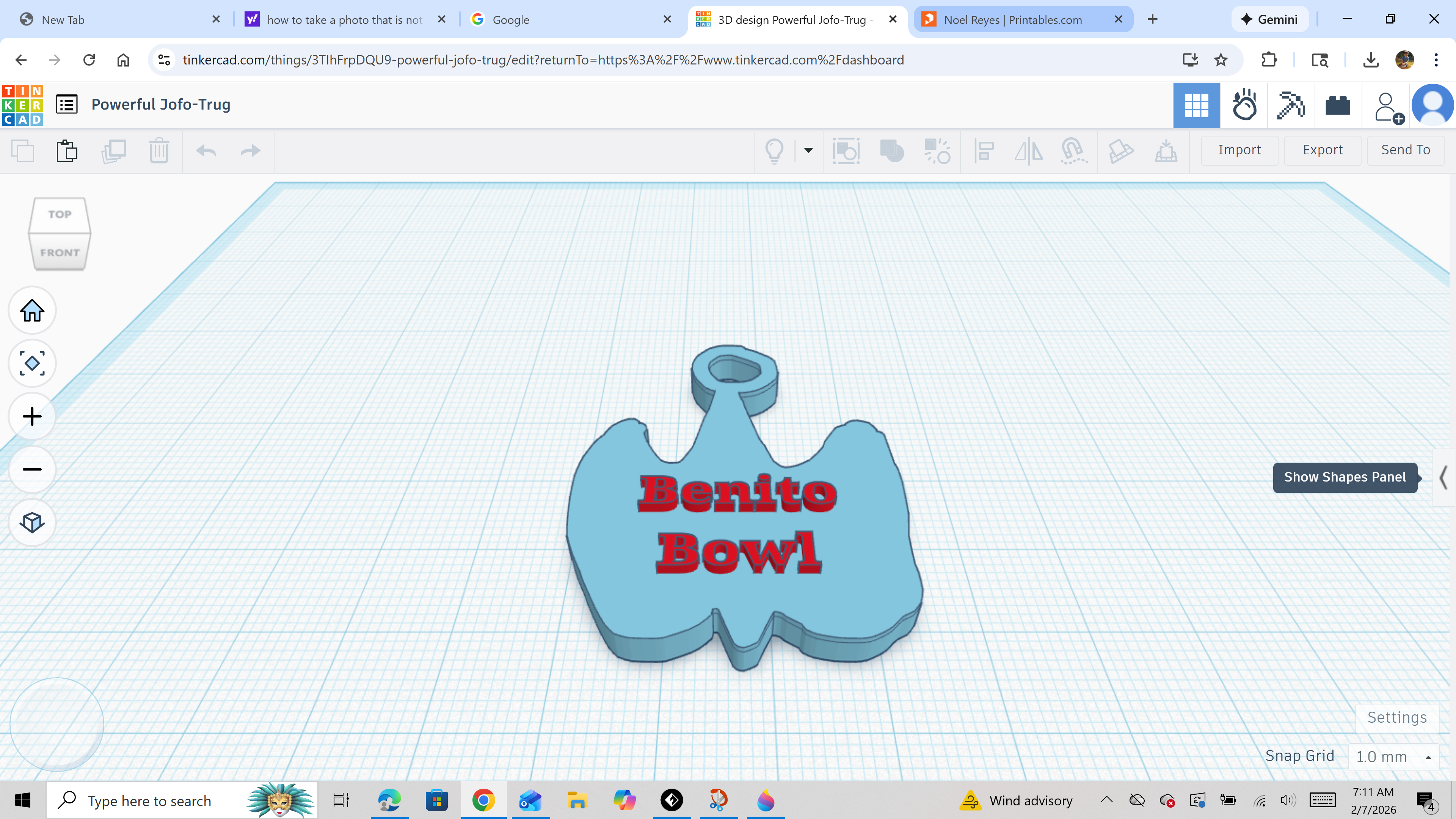Screen dimensions: 1456x819
Task: Zoom in with the plus button
Action: coord(32,417)
